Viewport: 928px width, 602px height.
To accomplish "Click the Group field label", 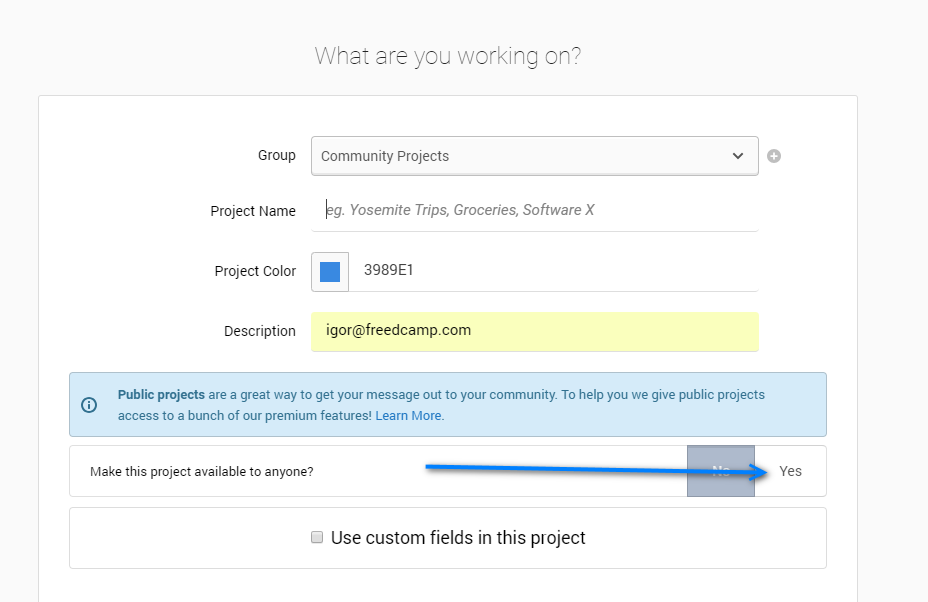I will click(277, 155).
